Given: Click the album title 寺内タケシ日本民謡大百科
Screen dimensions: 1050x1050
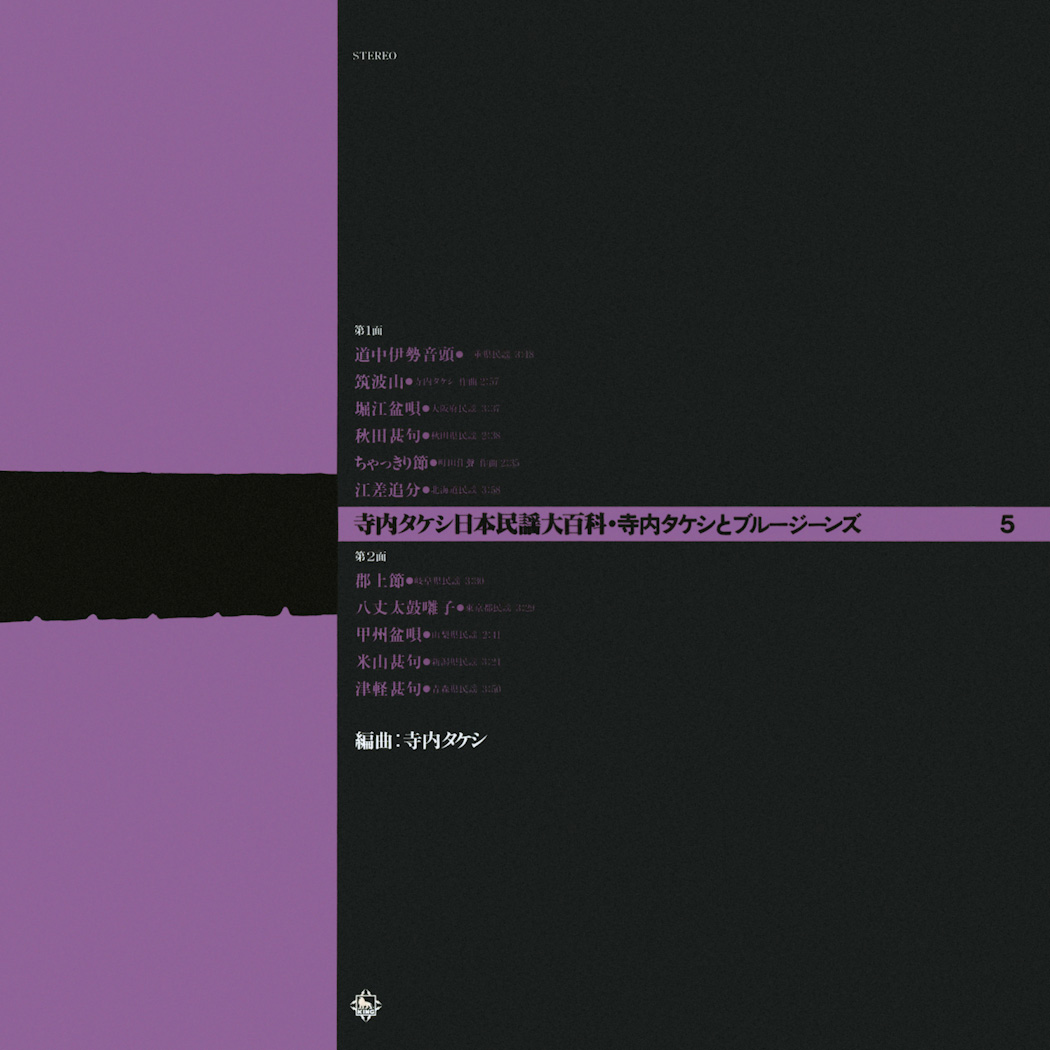Looking at the screenshot, I should [479, 524].
